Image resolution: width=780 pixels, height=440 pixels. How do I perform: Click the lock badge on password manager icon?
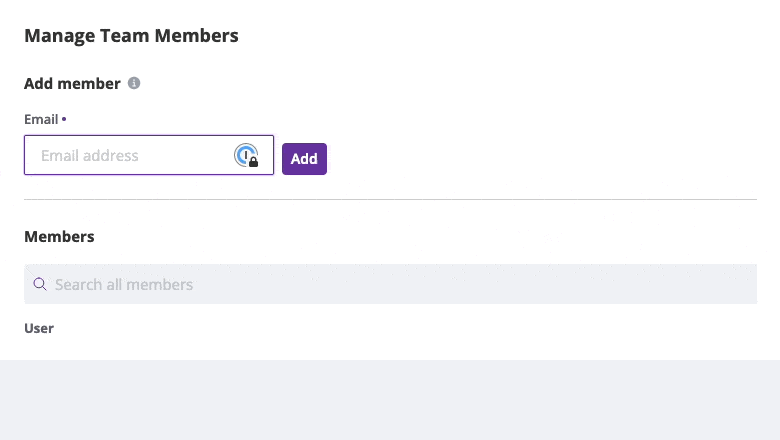click(254, 162)
